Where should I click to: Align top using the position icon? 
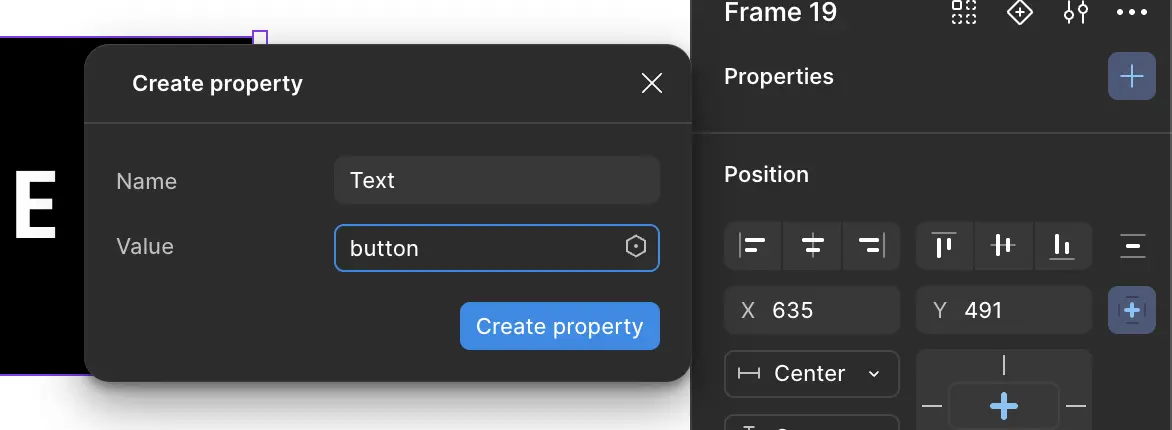click(x=944, y=245)
